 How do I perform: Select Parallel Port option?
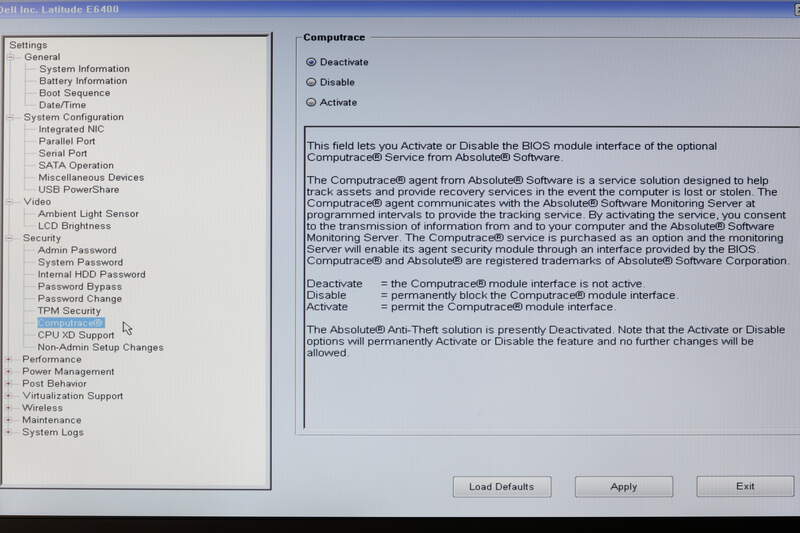(67, 141)
